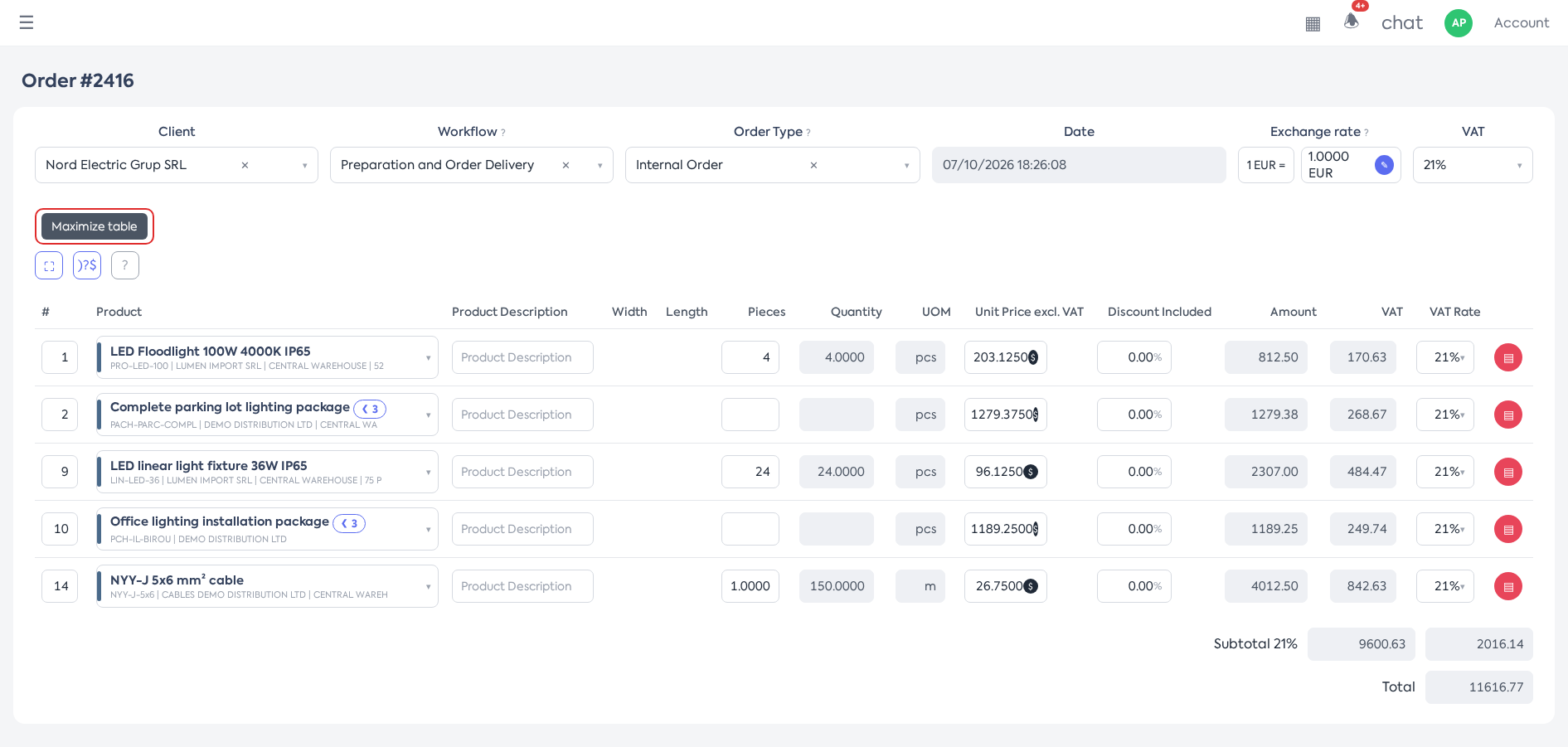1568x747 pixels.
Task: Expand the Client dropdown
Action: coord(304,166)
